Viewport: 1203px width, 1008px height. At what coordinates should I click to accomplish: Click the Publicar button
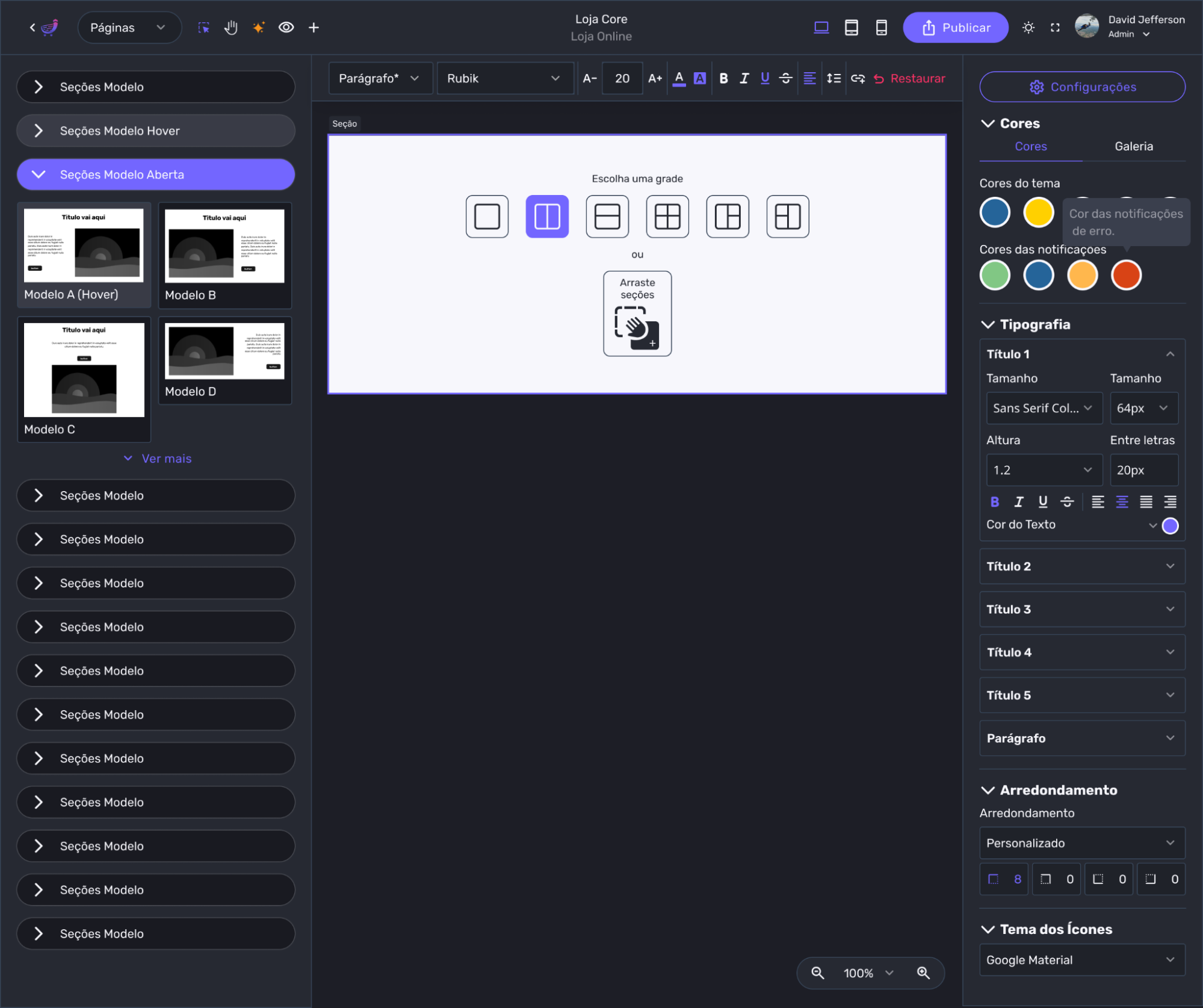click(x=955, y=28)
